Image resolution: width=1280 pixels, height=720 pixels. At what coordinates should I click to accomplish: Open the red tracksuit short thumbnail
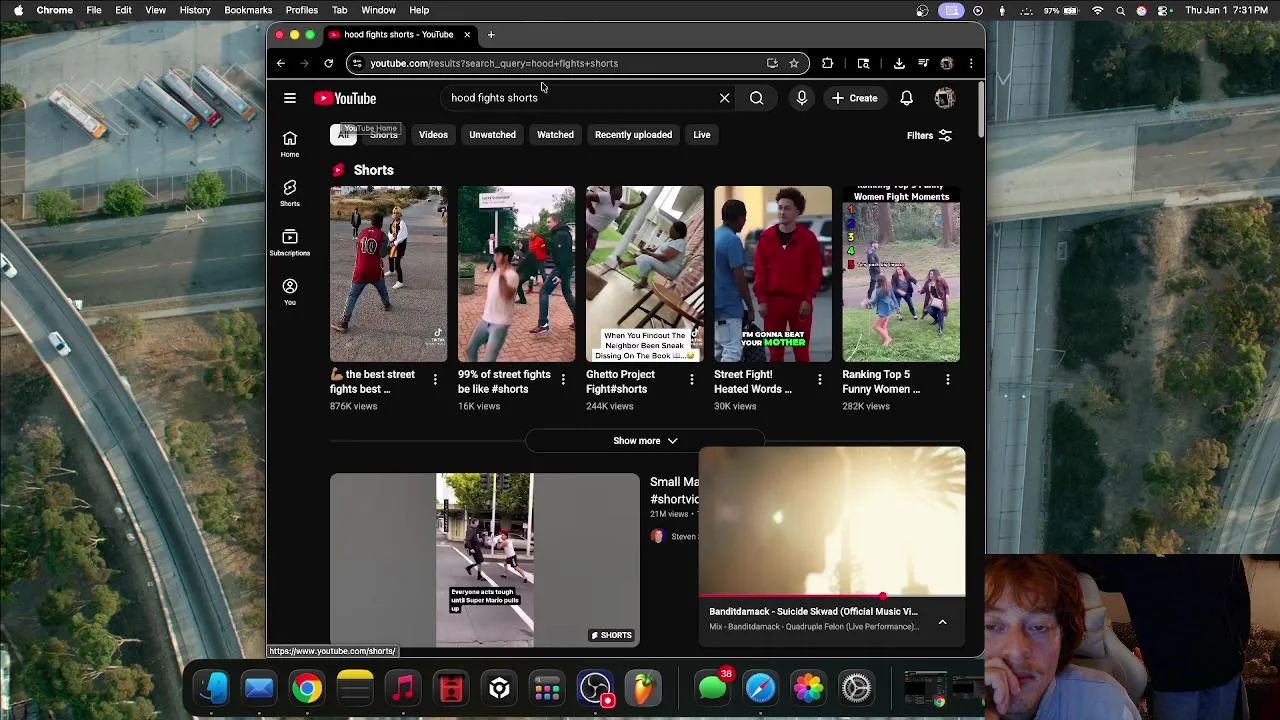772,274
